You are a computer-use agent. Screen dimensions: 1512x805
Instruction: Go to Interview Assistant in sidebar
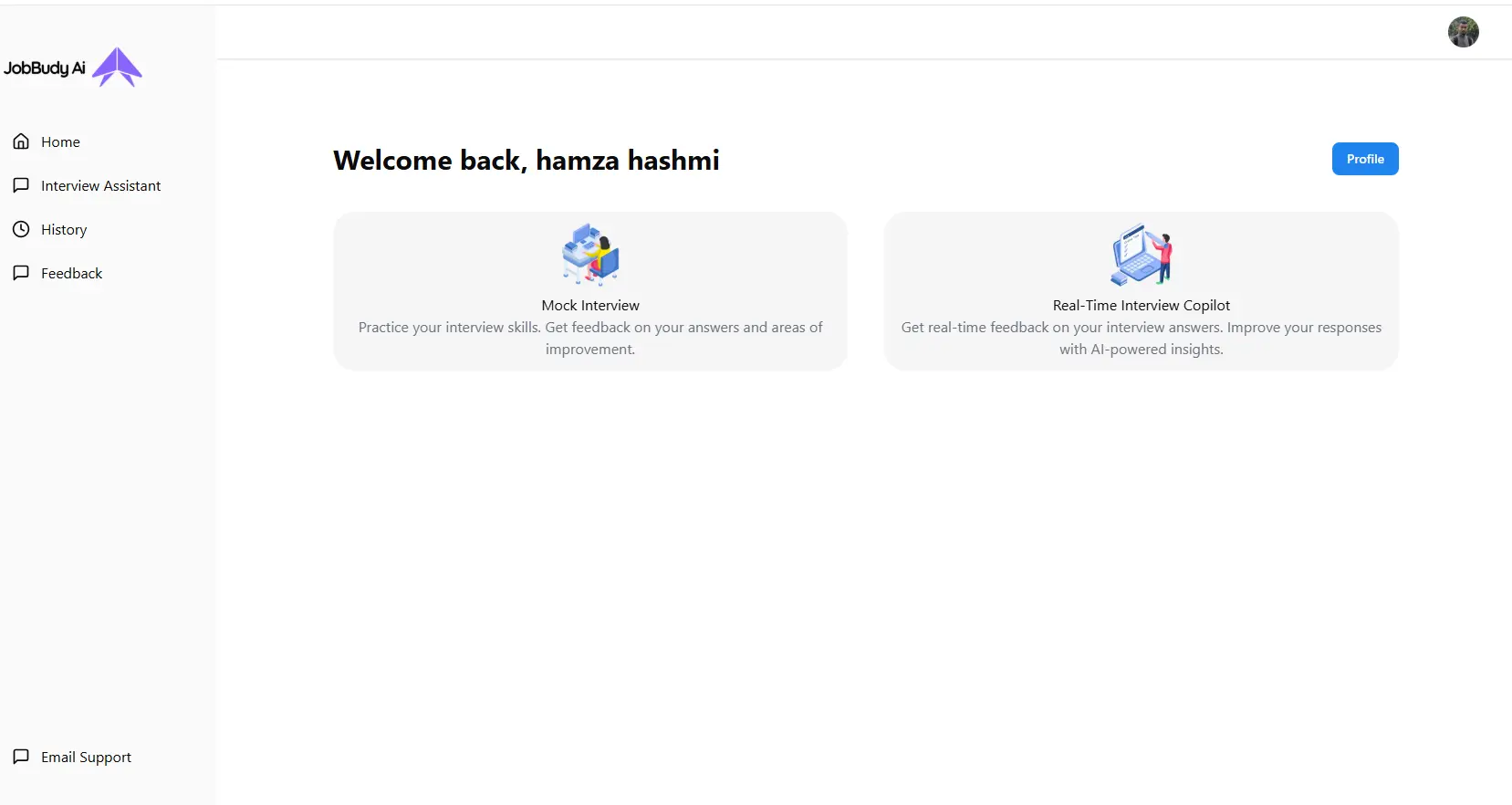(100, 186)
